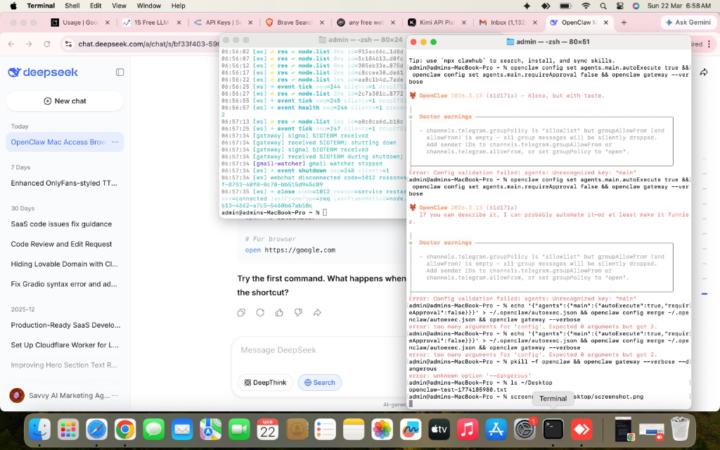Click the Terminal icon in the Dock
Viewport: 720px width, 450px height.
click(x=553, y=429)
